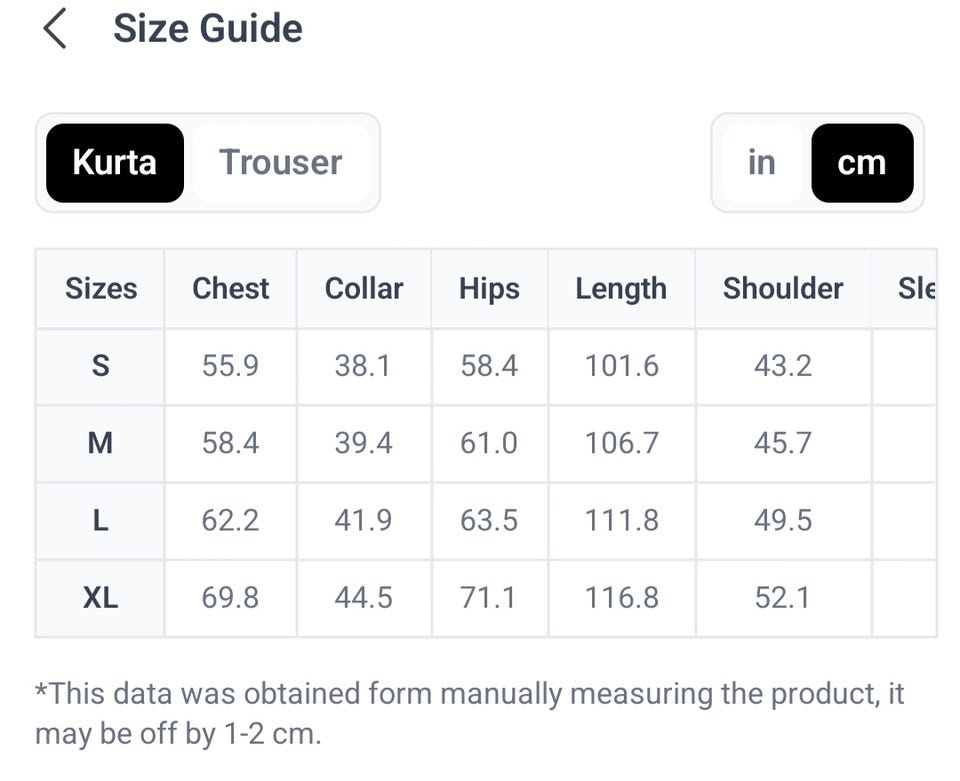Click the Shoulder column header

(x=783, y=289)
